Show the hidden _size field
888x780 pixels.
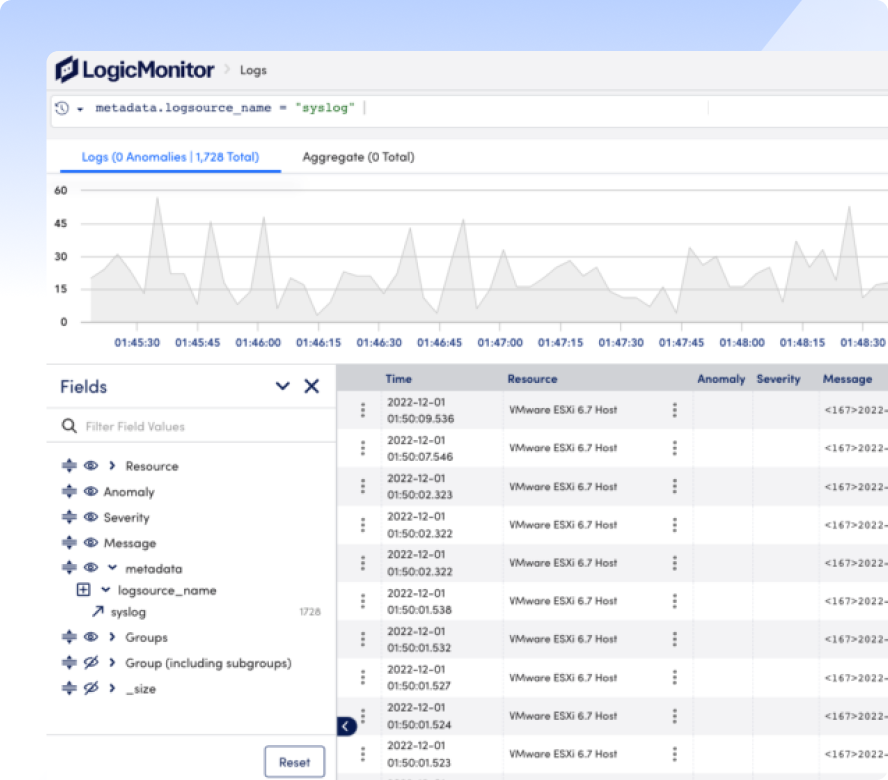click(x=91, y=688)
